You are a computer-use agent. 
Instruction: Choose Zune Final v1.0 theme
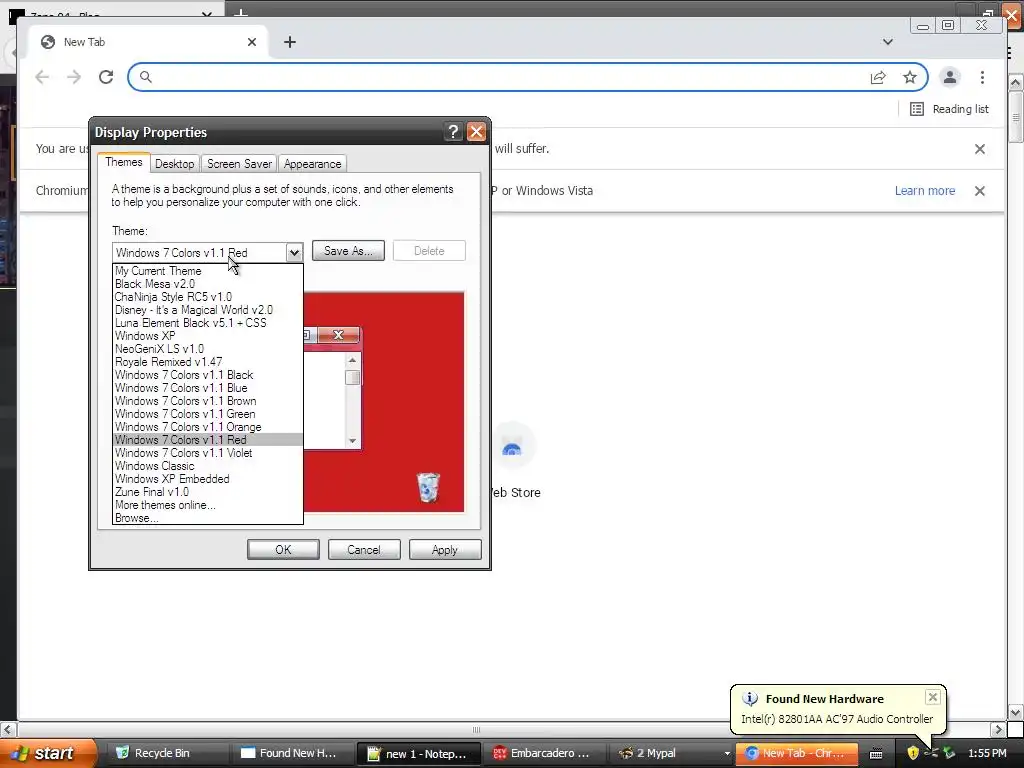208,492
